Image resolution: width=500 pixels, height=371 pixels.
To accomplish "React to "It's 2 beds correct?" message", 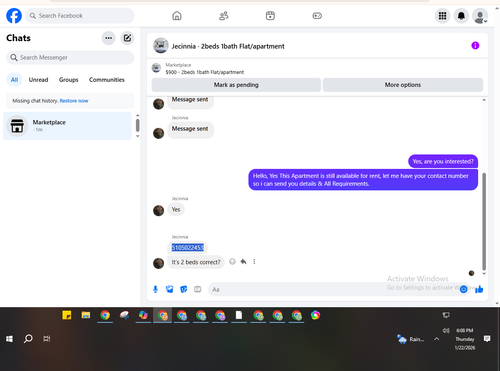I will click(x=232, y=262).
